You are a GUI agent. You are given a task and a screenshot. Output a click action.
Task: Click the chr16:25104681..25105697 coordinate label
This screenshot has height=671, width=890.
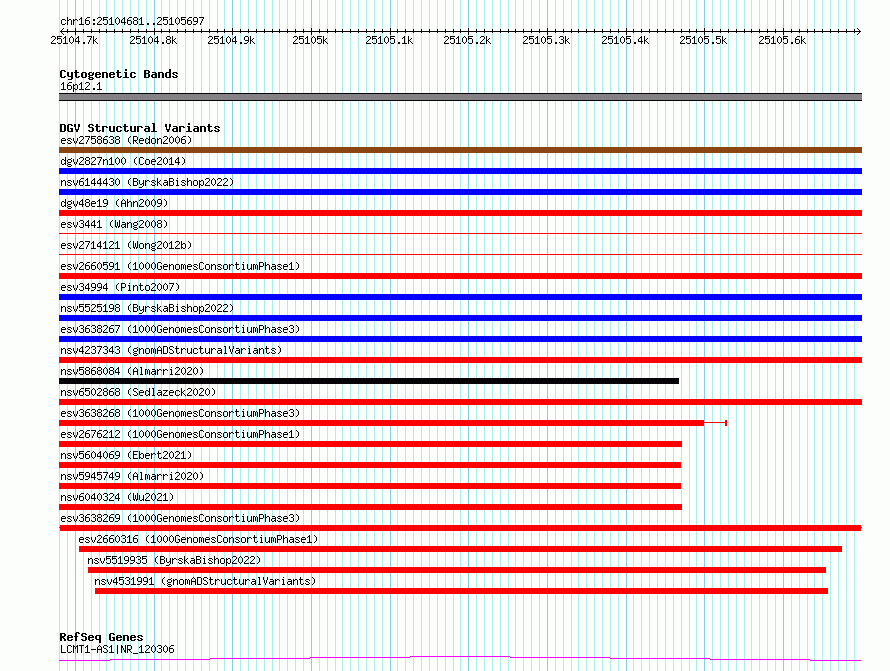[x=132, y=21]
